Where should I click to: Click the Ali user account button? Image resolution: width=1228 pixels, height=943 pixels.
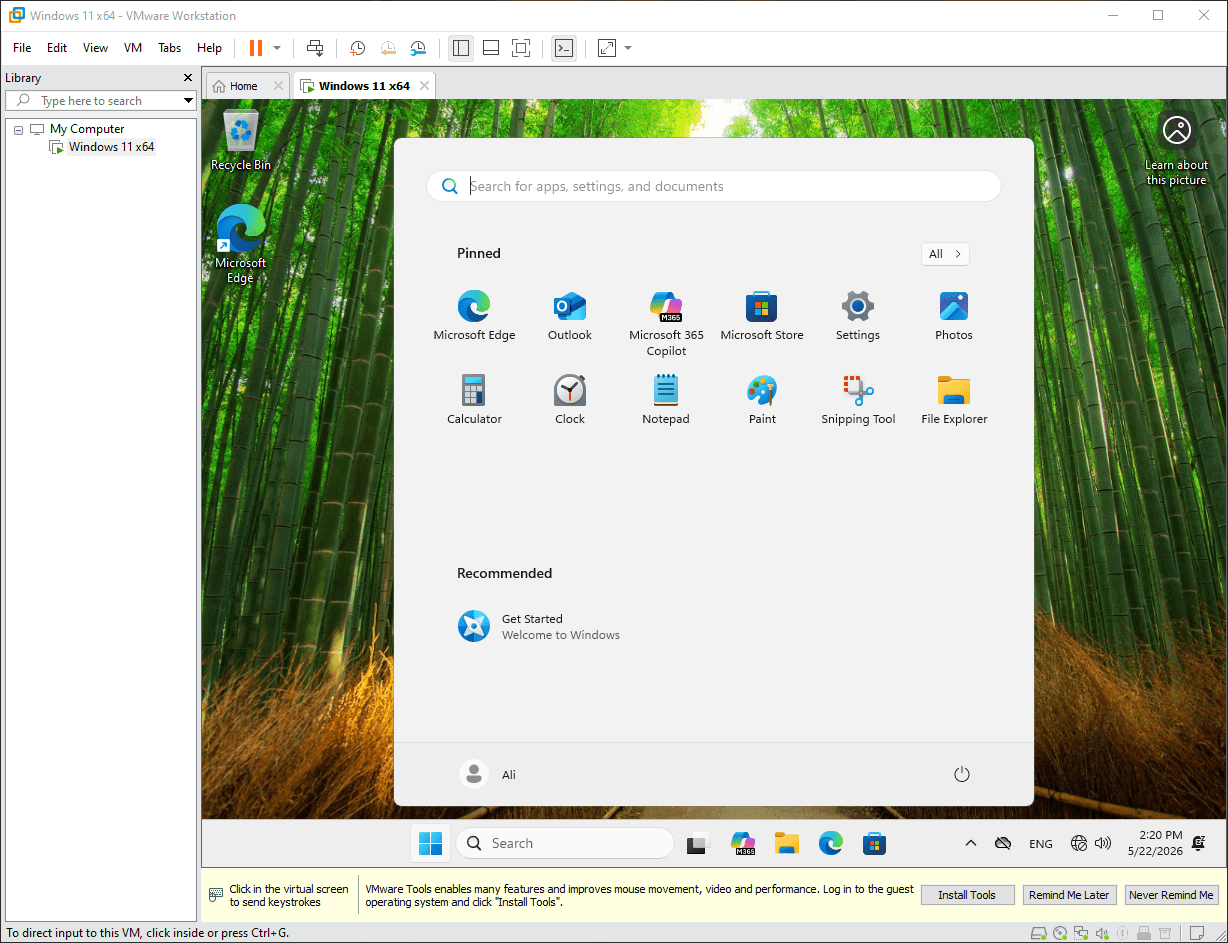point(489,774)
